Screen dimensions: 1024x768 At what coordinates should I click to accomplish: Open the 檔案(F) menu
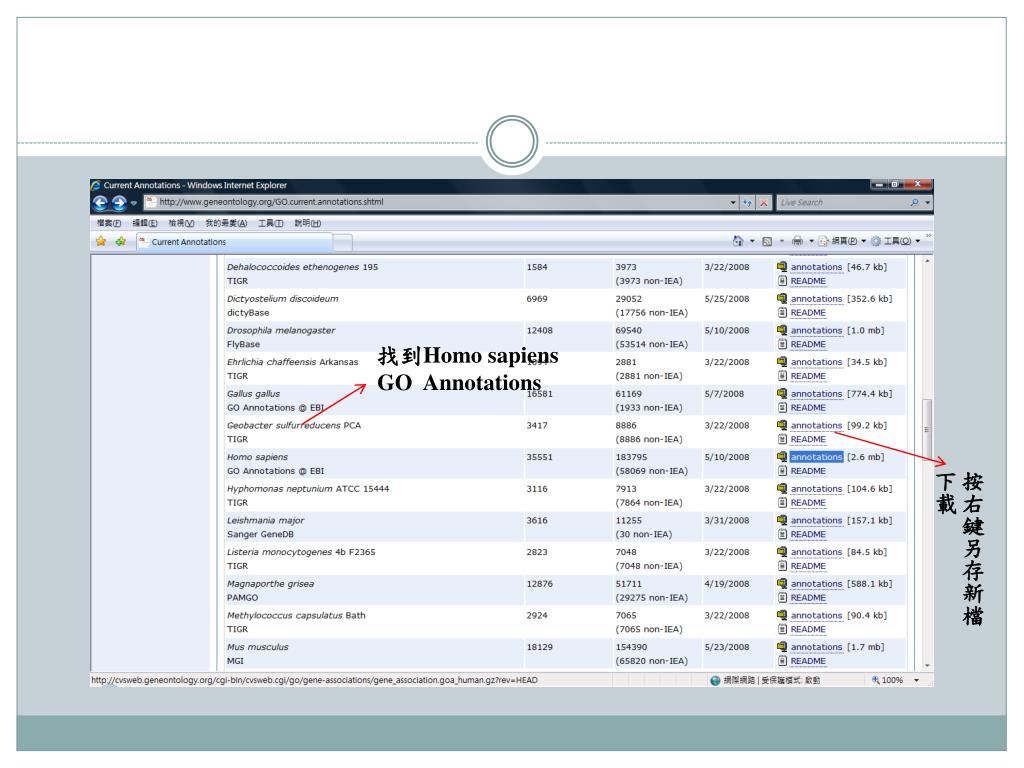point(109,223)
